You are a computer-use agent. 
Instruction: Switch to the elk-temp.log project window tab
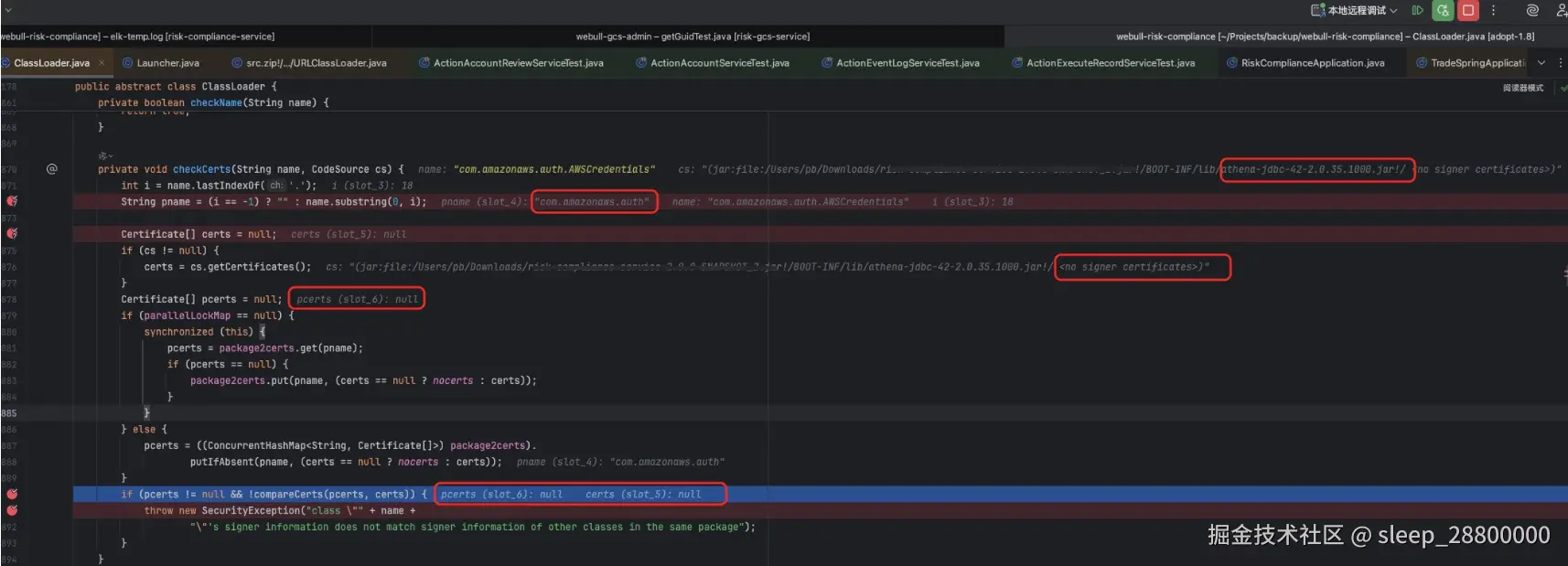pyautogui.click(x=137, y=37)
